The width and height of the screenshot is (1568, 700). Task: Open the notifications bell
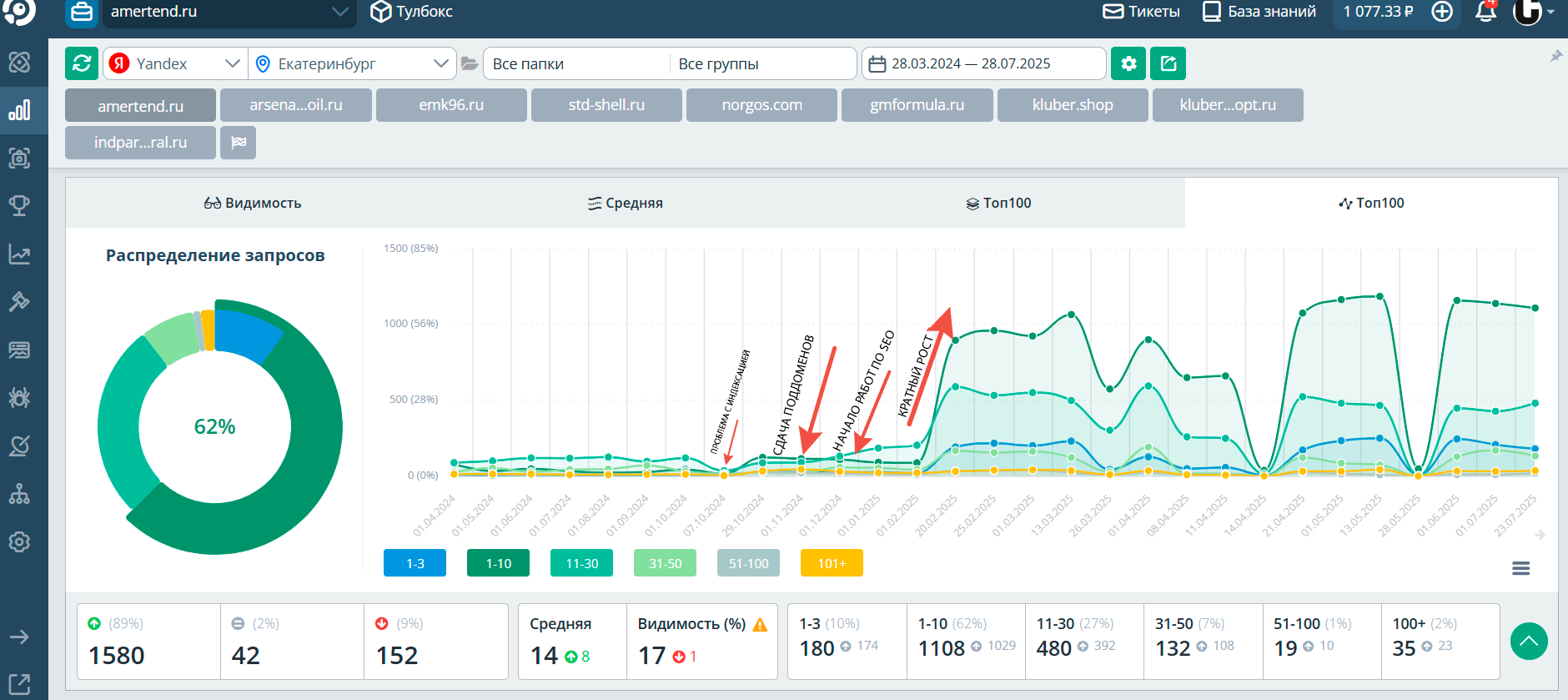click(1485, 12)
